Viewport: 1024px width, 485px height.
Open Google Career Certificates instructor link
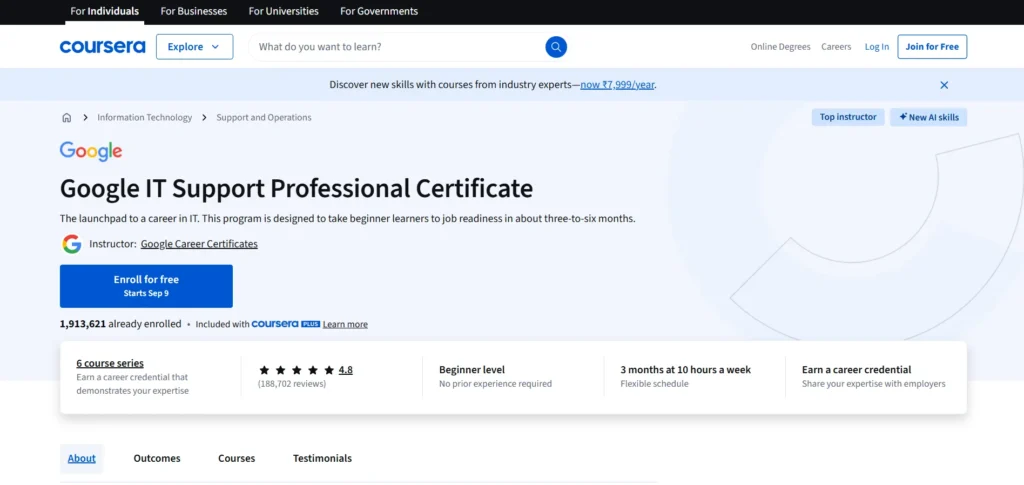click(199, 244)
